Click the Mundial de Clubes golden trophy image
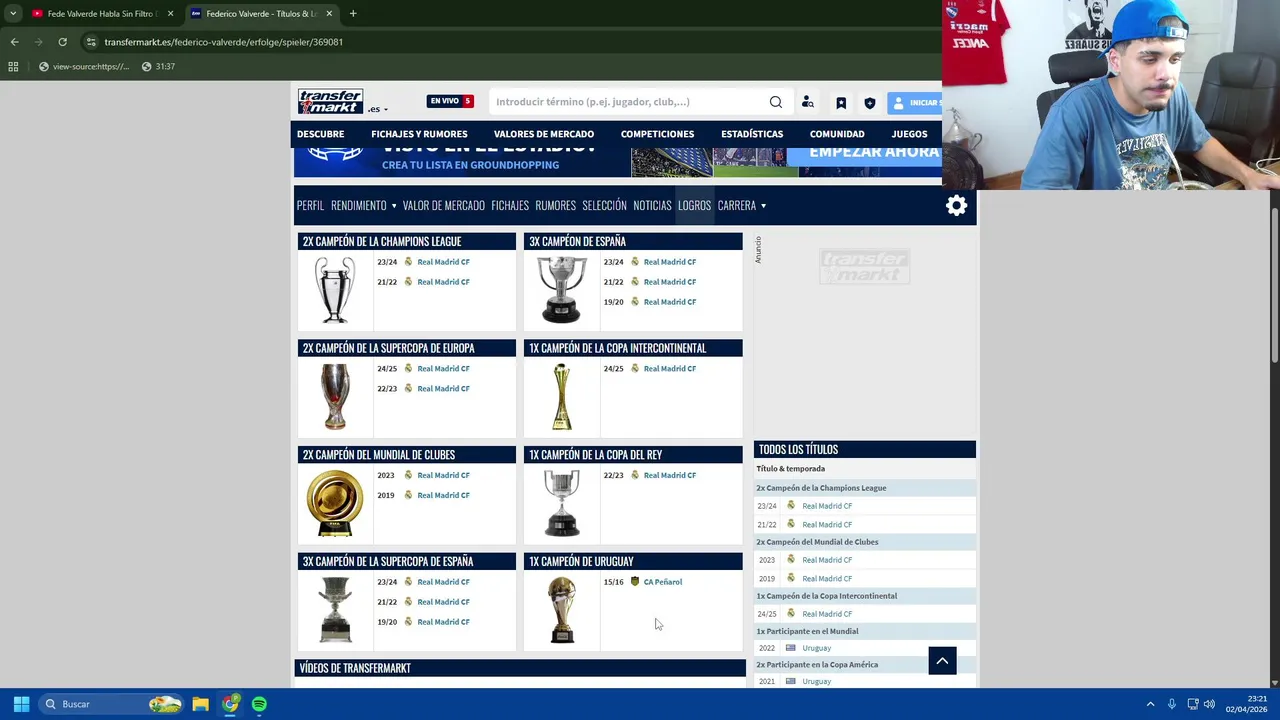This screenshot has width=1280, height=720. click(x=335, y=503)
